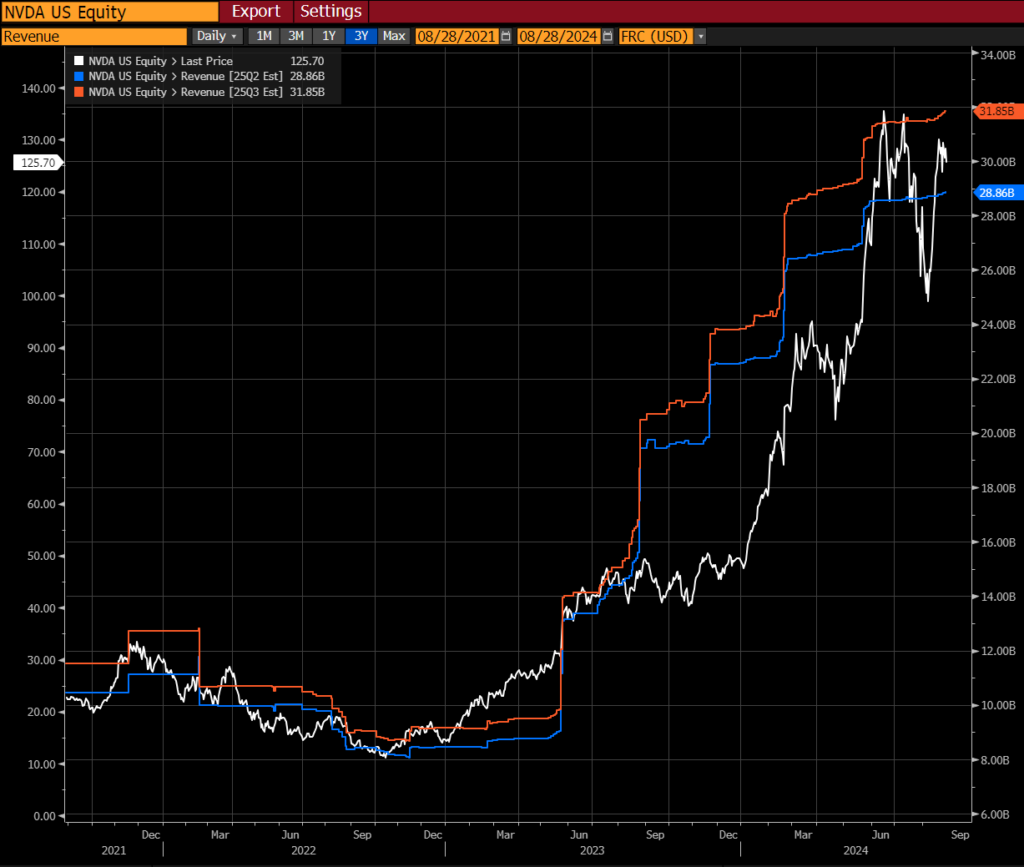Click the 6.00B label on the right axis

coord(995,814)
